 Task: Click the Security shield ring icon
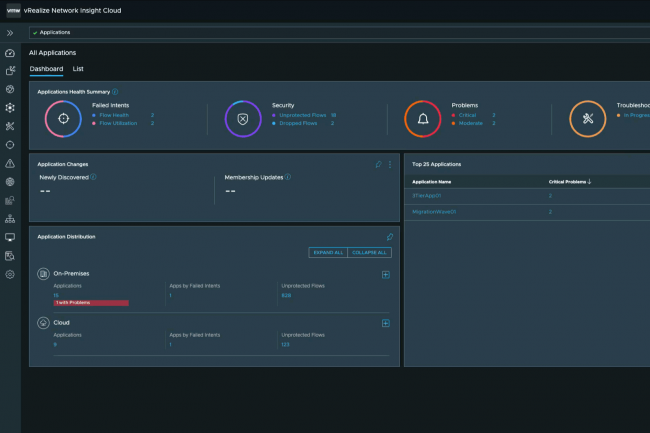point(242,118)
